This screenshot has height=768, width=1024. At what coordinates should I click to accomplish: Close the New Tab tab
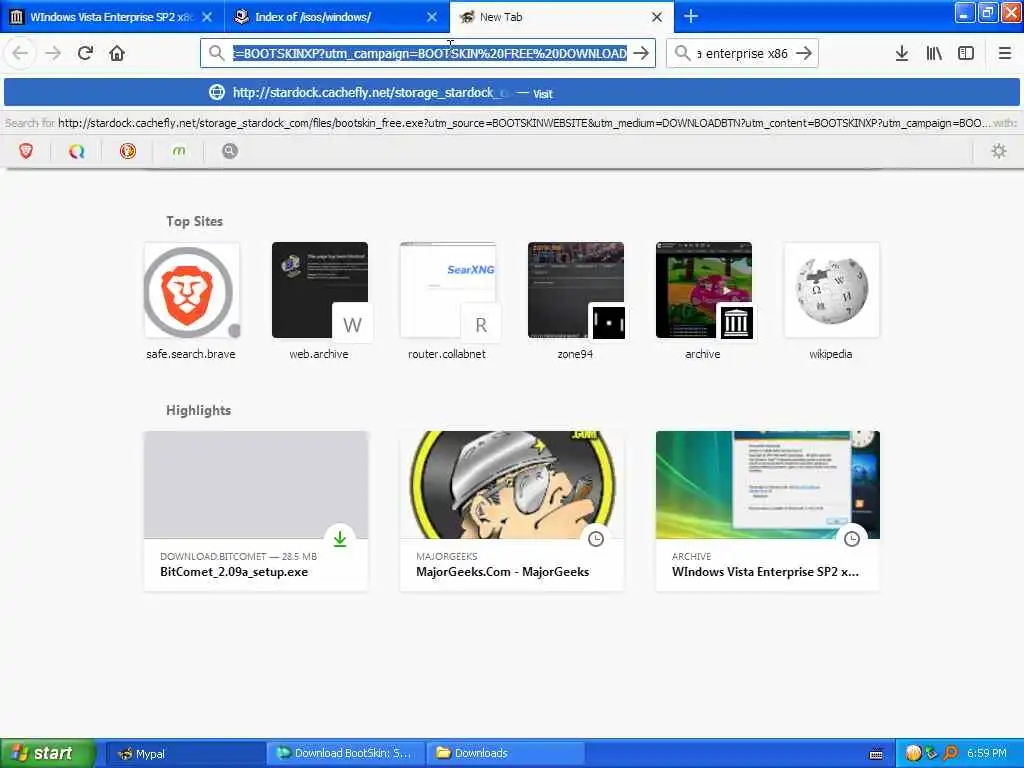click(x=657, y=17)
